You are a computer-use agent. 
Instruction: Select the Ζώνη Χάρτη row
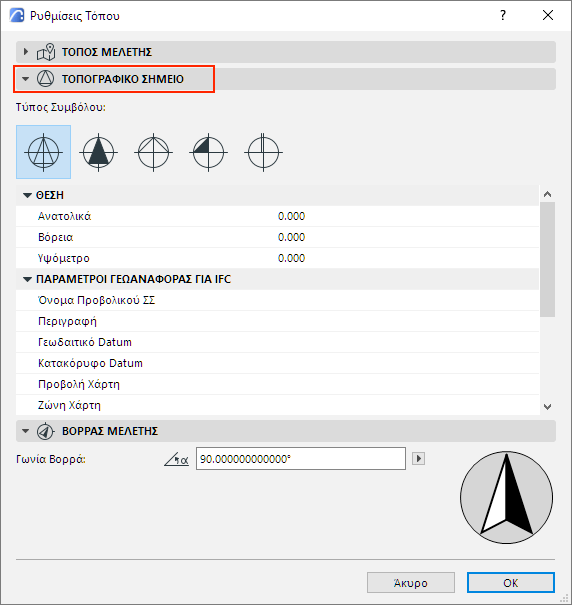click(278, 405)
